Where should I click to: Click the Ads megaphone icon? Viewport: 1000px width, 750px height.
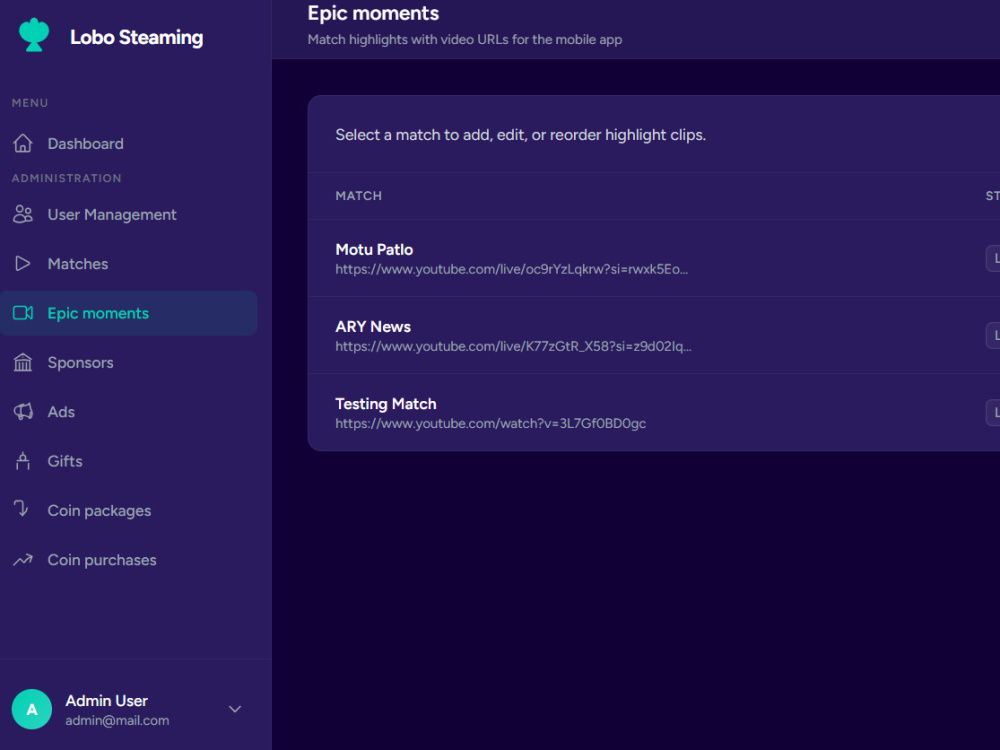coord(23,411)
